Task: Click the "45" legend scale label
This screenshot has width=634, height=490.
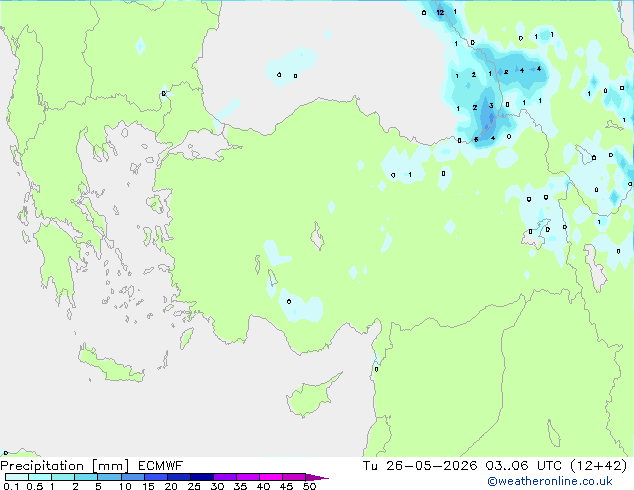Action: tap(286, 486)
